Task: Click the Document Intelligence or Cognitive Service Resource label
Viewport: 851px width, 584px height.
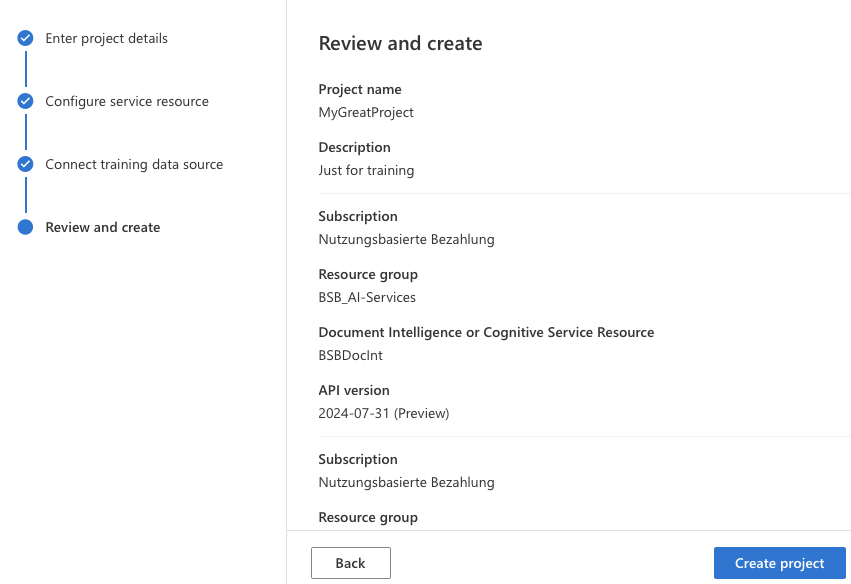Action: (x=486, y=332)
